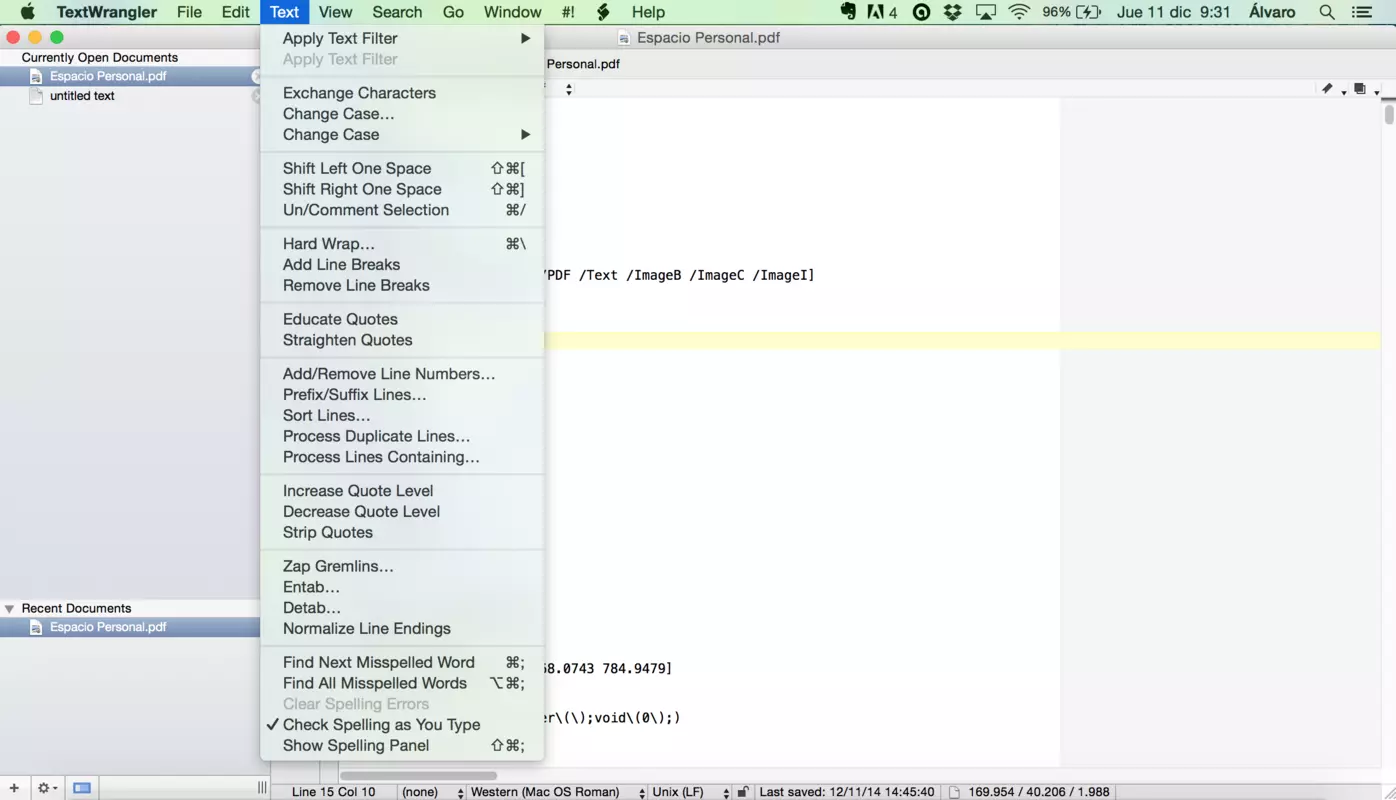Open the Search menu
Viewport: 1396px width, 800px height.
pyautogui.click(x=397, y=12)
